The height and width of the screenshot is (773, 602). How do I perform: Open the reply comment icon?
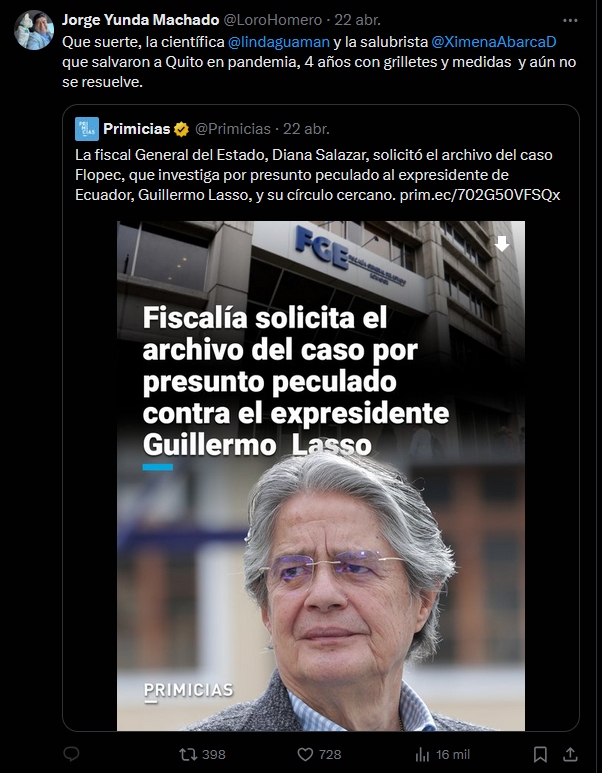[x=71, y=754]
